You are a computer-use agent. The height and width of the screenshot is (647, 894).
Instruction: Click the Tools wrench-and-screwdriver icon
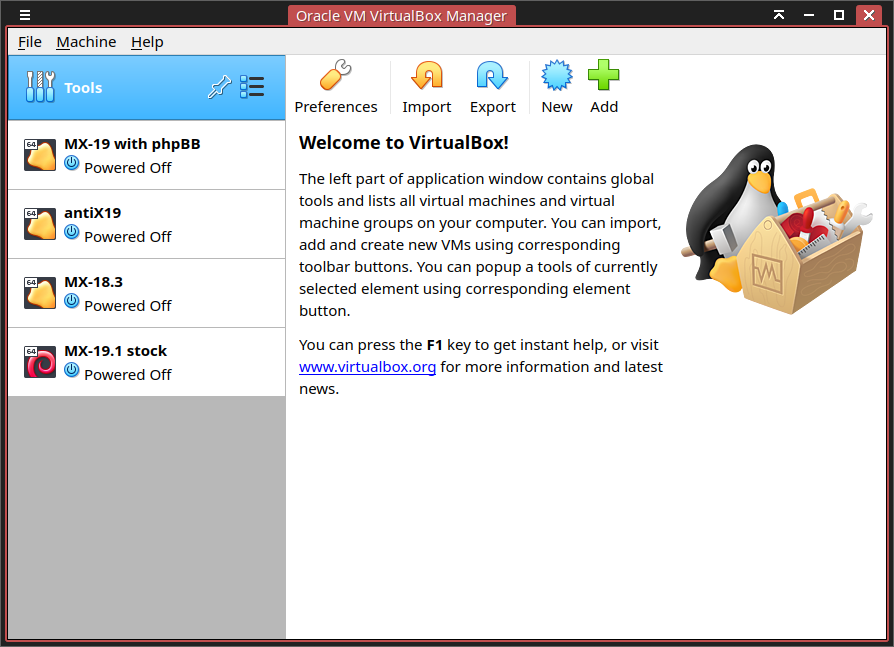tap(40, 87)
